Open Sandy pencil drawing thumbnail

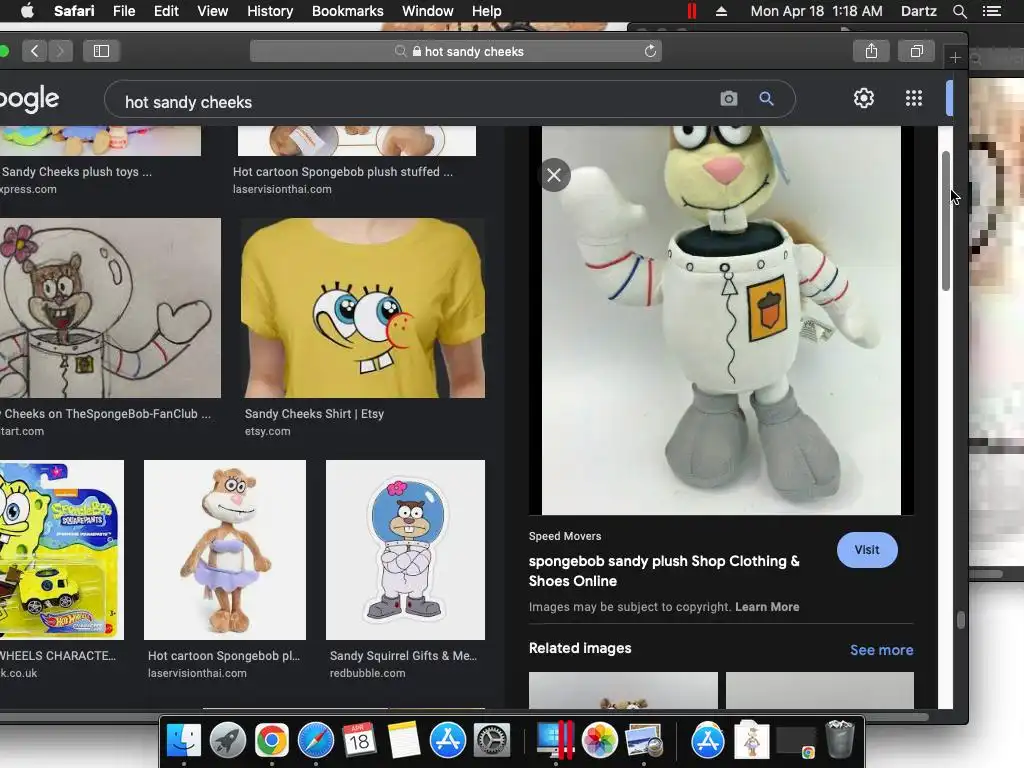click(110, 308)
